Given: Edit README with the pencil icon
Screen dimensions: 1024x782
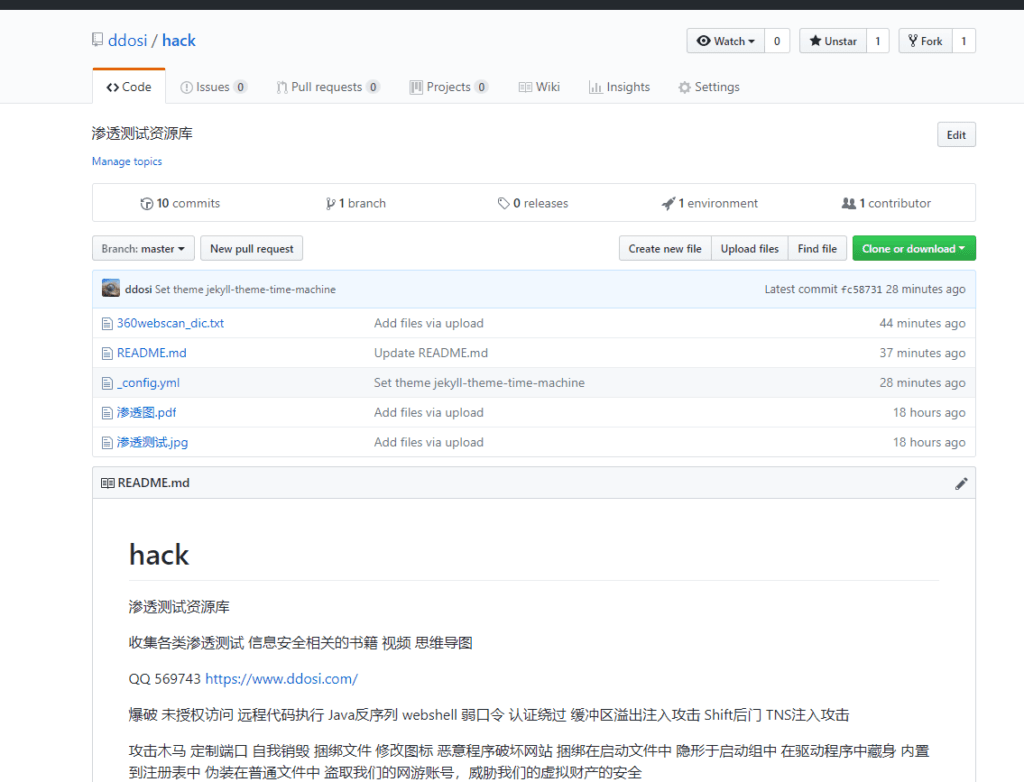Looking at the screenshot, I should pos(961,483).
